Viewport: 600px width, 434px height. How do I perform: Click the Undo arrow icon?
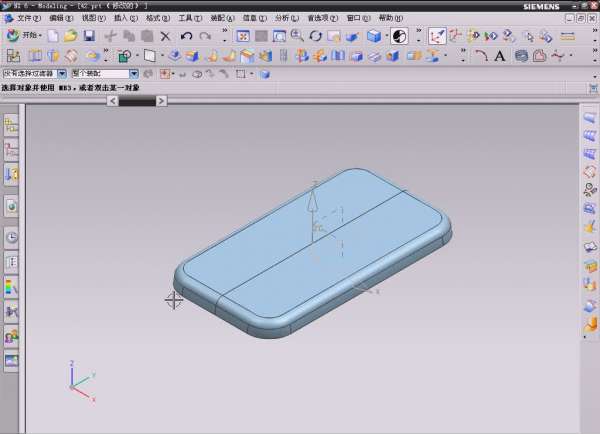(186, 36)
